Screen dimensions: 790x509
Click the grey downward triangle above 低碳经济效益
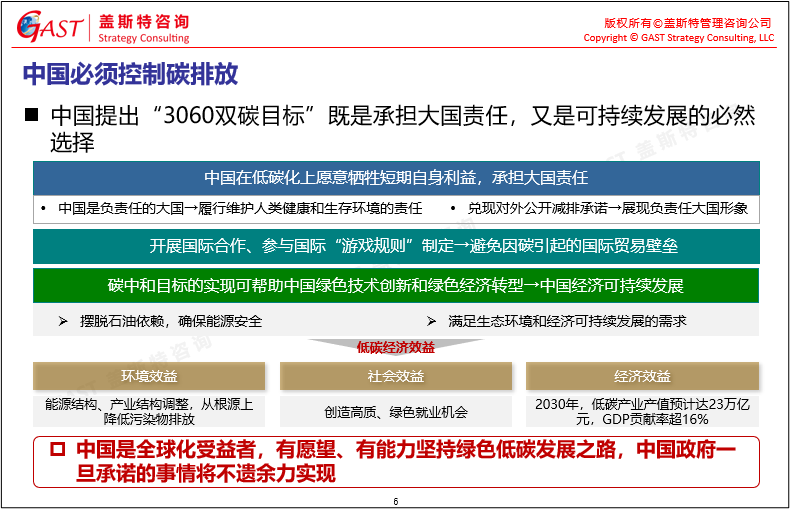(x=395, y=343)
